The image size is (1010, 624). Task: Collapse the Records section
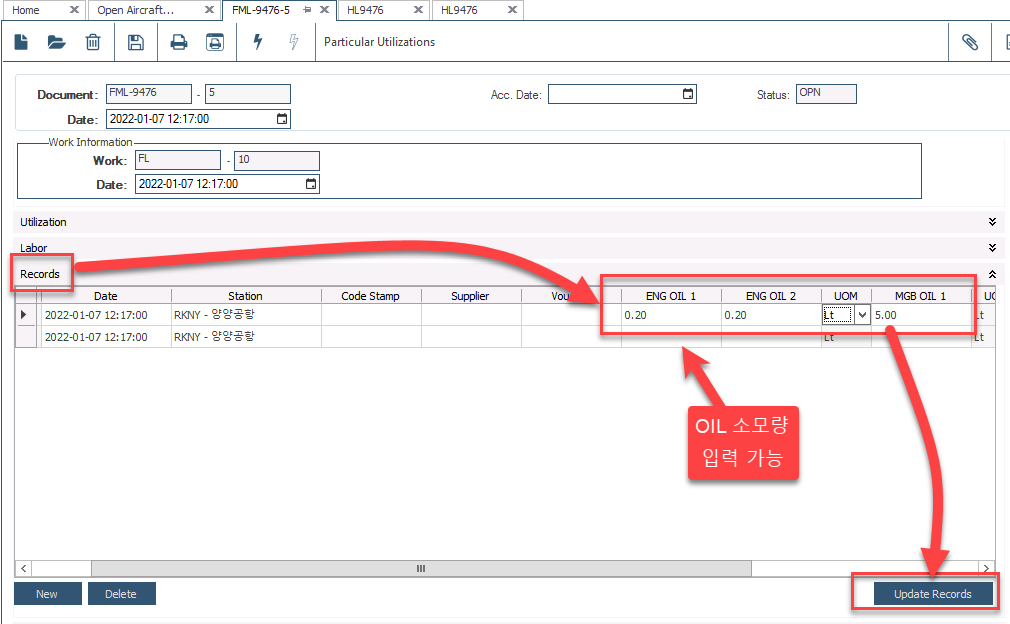point(992,274)
